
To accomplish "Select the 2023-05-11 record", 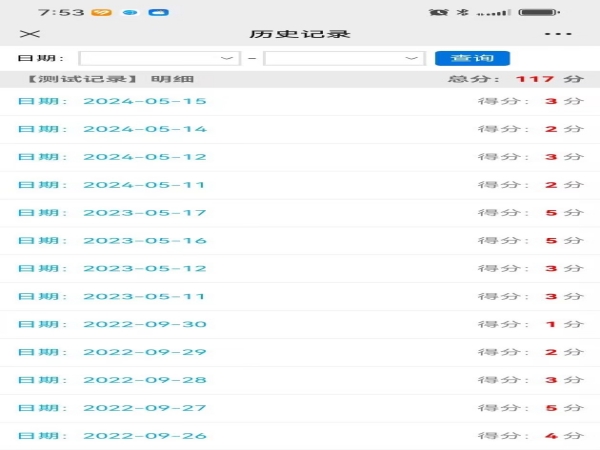I will 300,297.
